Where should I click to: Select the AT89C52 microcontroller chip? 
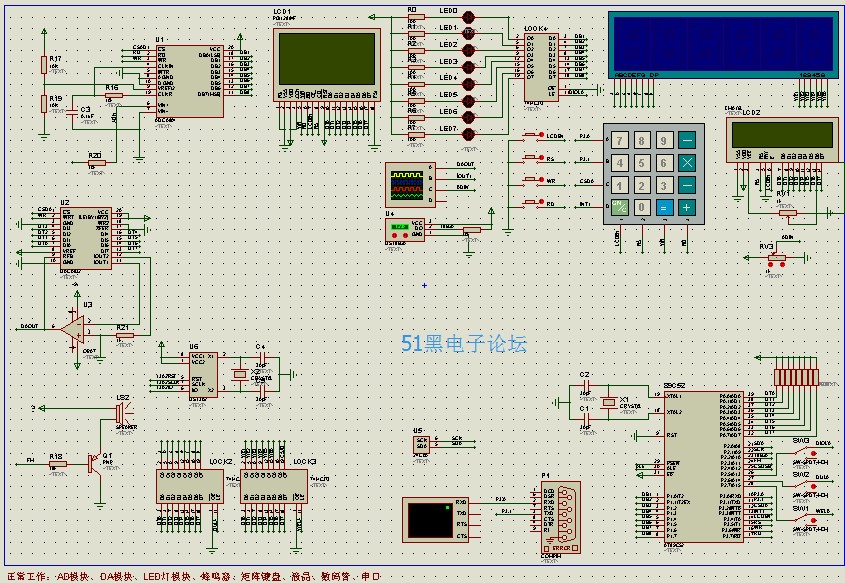(x=702, y=466)
